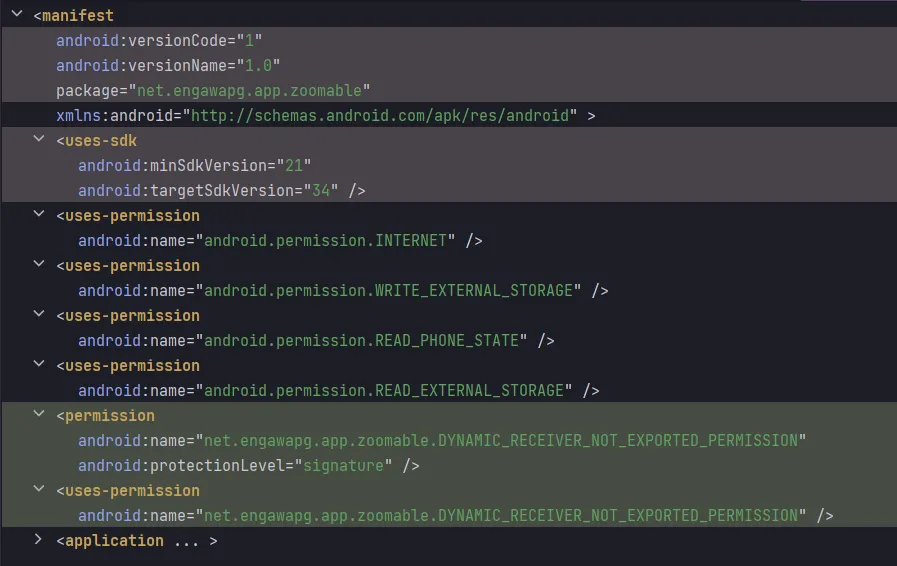Collapse the permission node chevron
Viewport: 897px width, 566px height.
click(39, 416)
